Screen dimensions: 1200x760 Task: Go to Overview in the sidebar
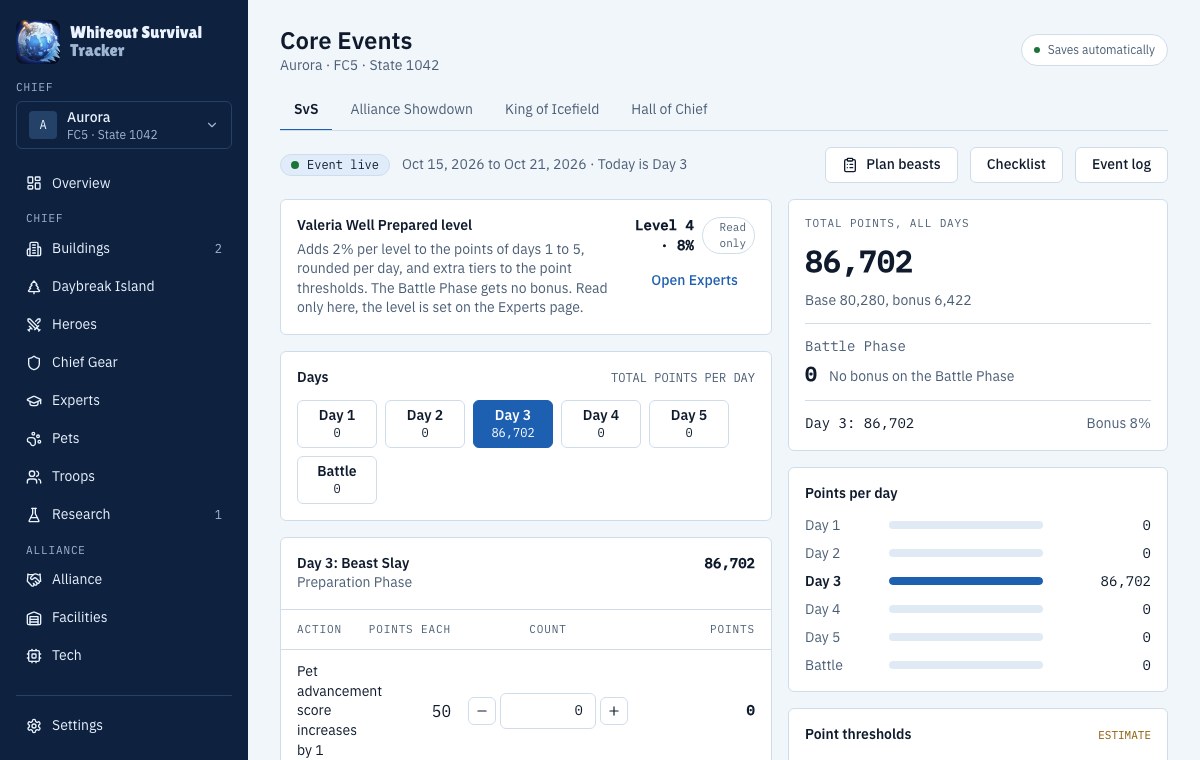[124, 183]
